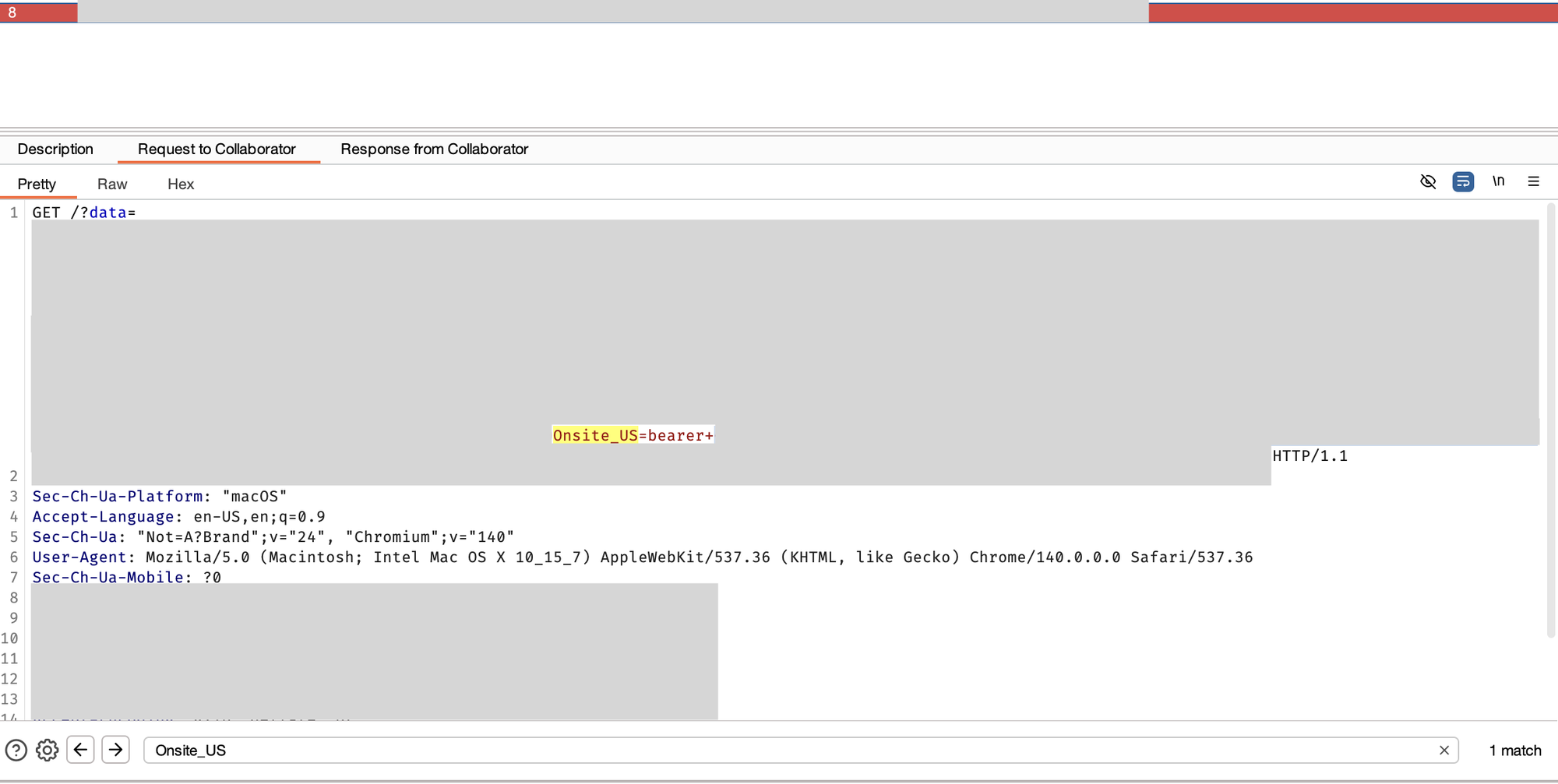Toggle the word wrap icon

[x=1462, y=181]
